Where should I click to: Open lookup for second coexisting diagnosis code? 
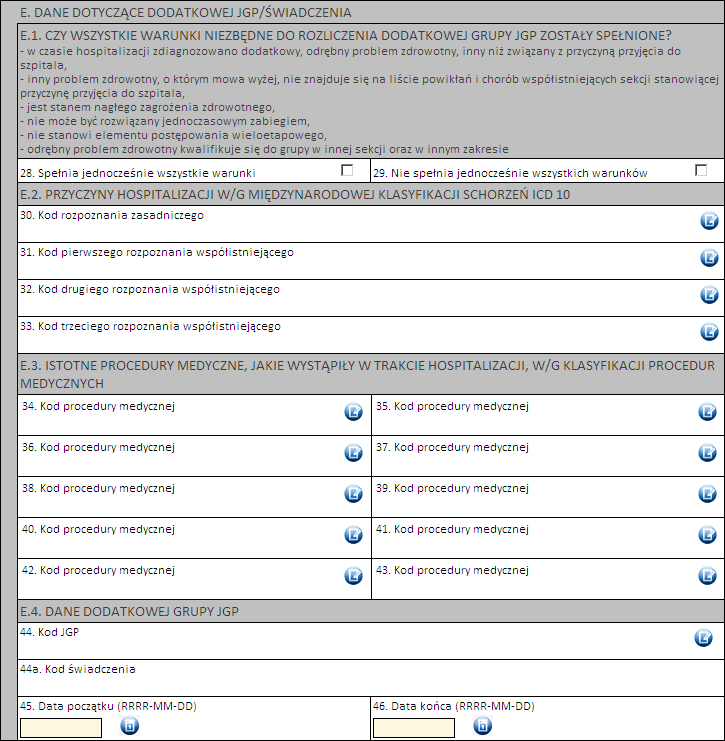(709, 295)
